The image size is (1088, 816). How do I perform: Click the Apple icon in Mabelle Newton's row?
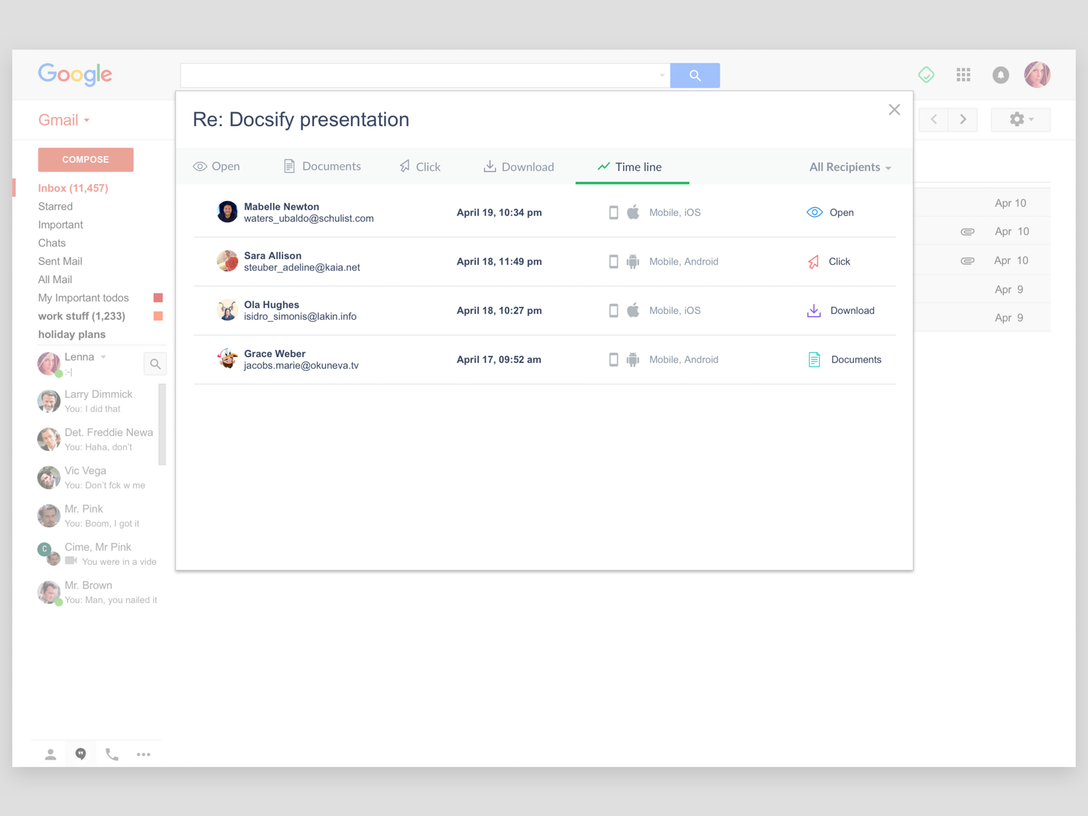tap(633, 212)
